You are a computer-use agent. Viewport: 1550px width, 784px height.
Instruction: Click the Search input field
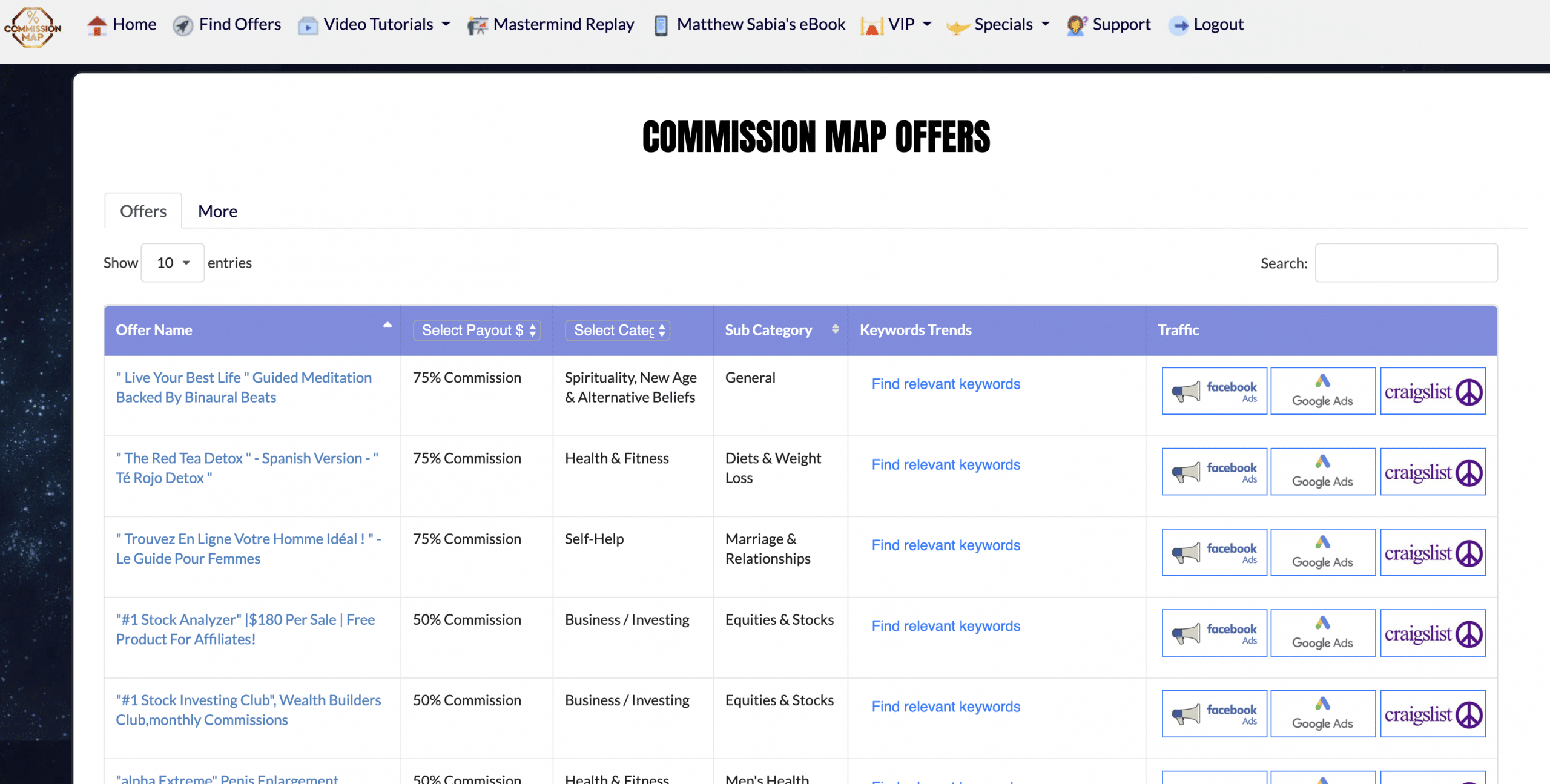[x=1406, y=263]
